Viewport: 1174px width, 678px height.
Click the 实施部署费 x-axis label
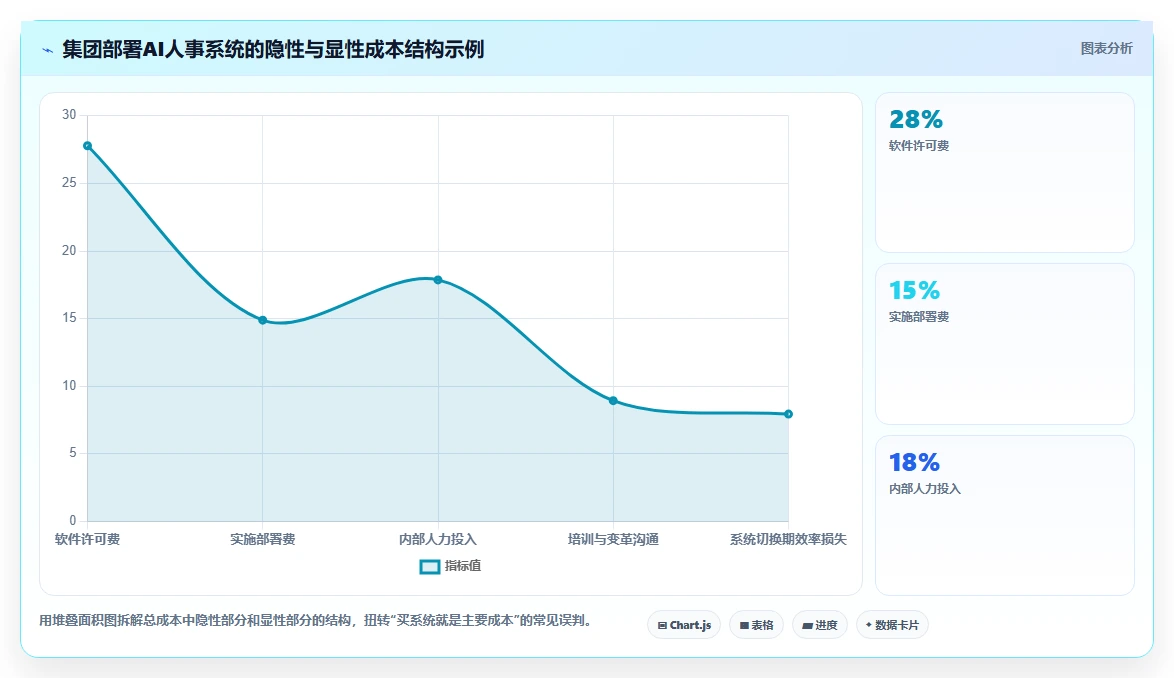263,540
